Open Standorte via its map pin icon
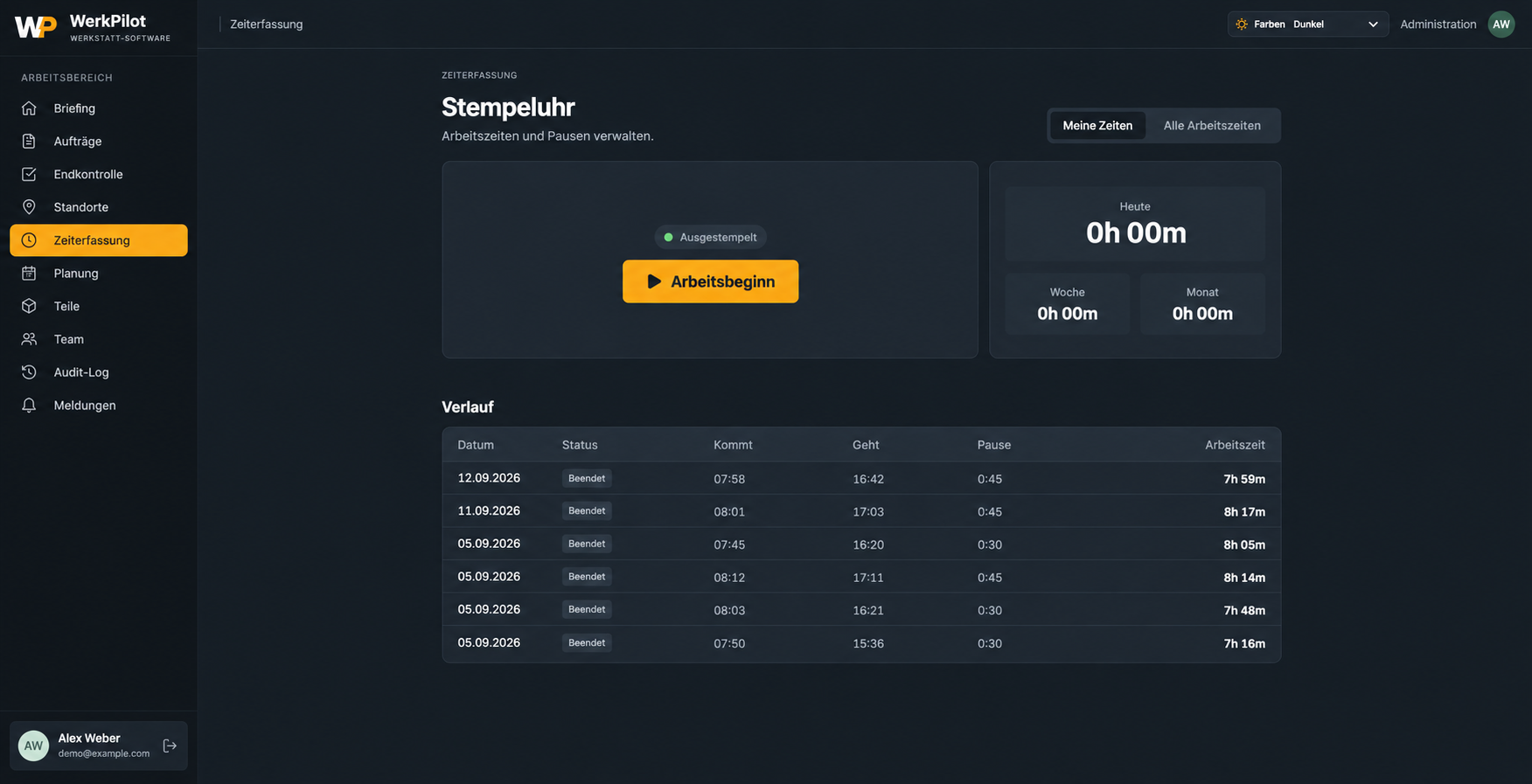1532x784 pixels. 29,207
